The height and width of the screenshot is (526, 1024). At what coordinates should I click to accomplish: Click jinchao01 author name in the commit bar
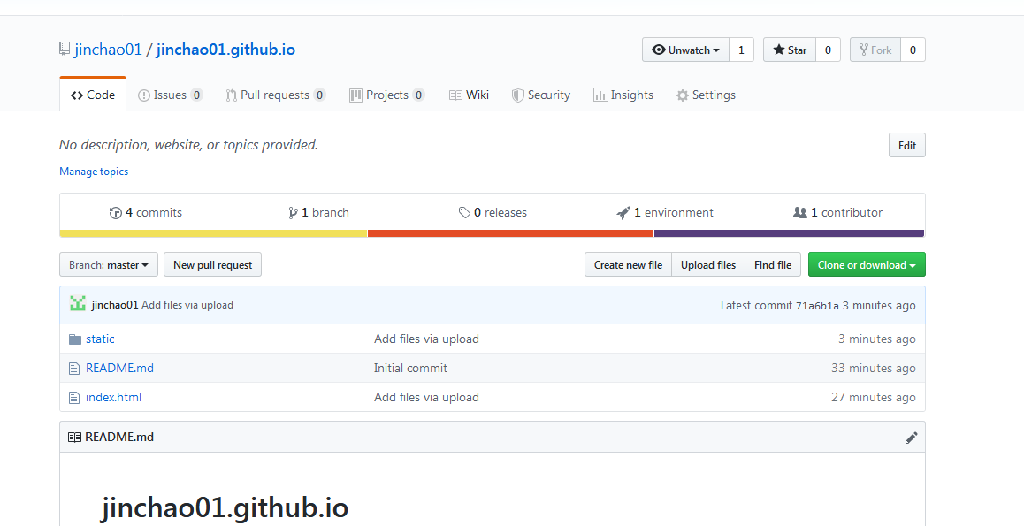click(115, 305)
